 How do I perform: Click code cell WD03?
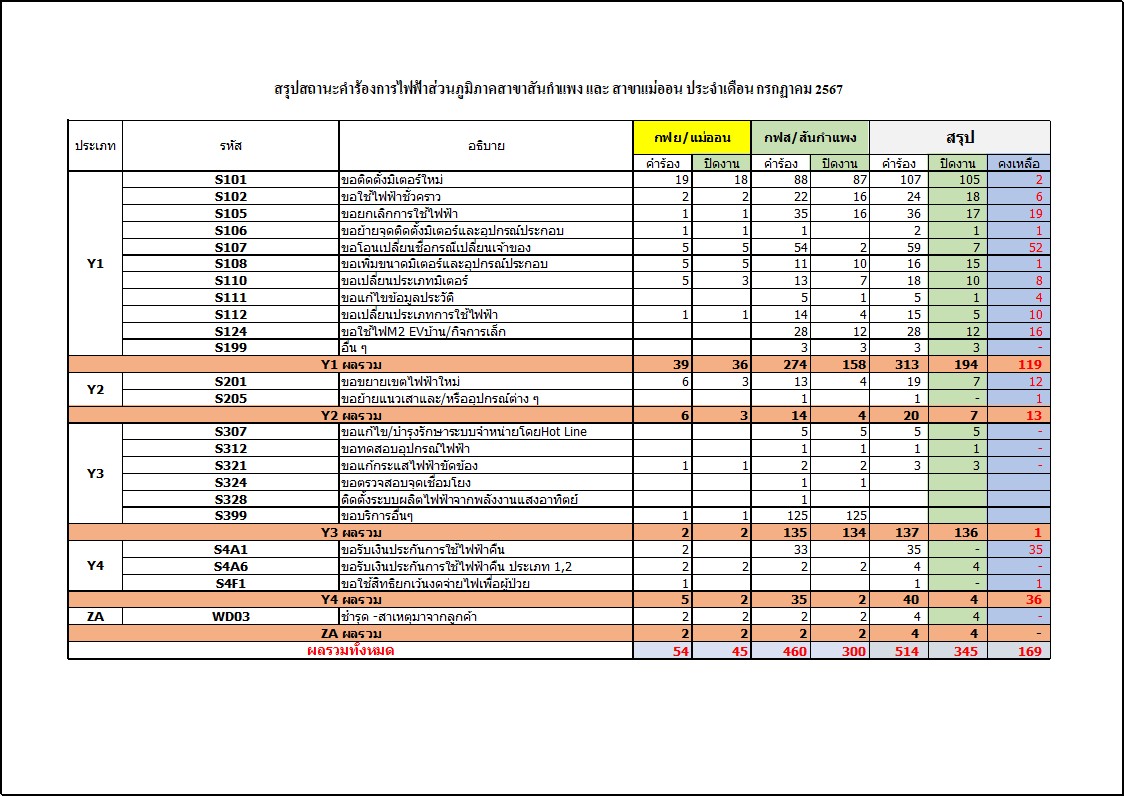231,617
